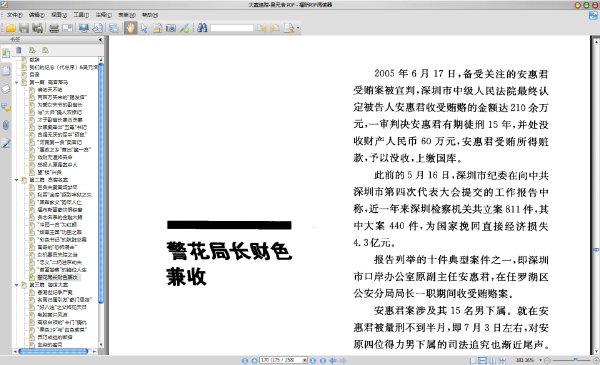
Task: Open the Bookmarks panel icon in sidebar
Action: (x=6, y=53)
